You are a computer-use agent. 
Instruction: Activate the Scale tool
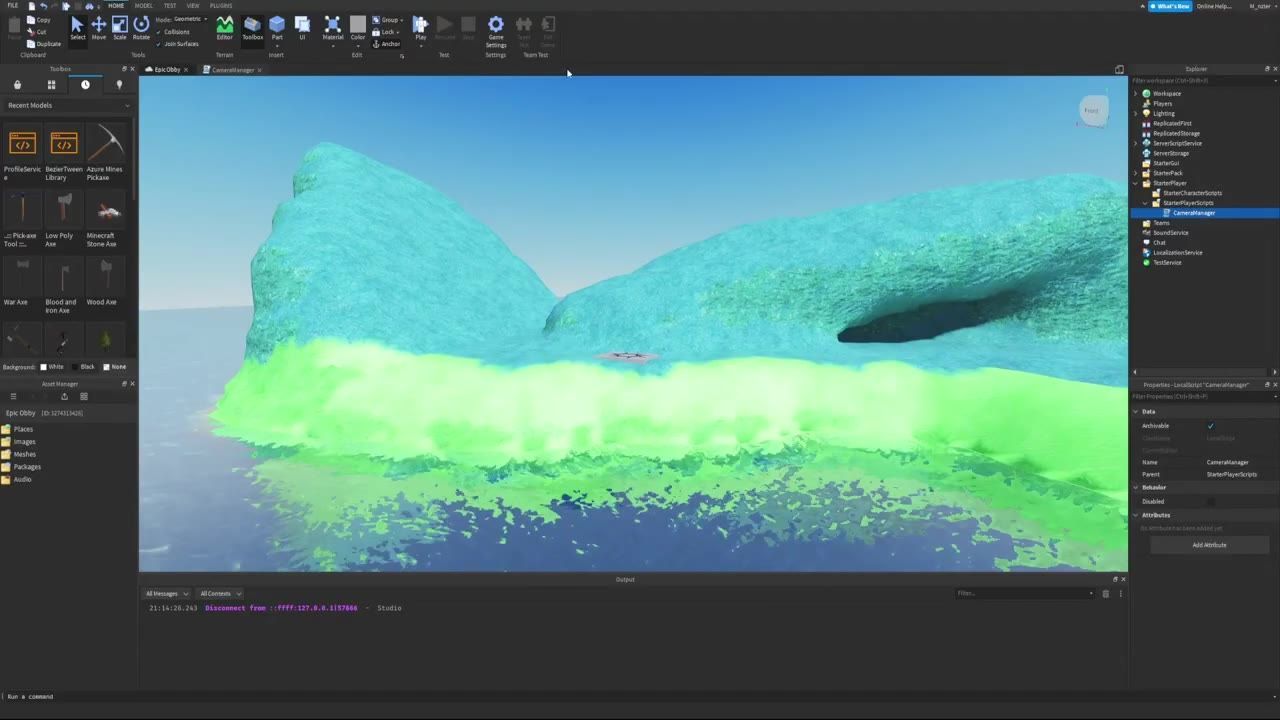(120, 28)
